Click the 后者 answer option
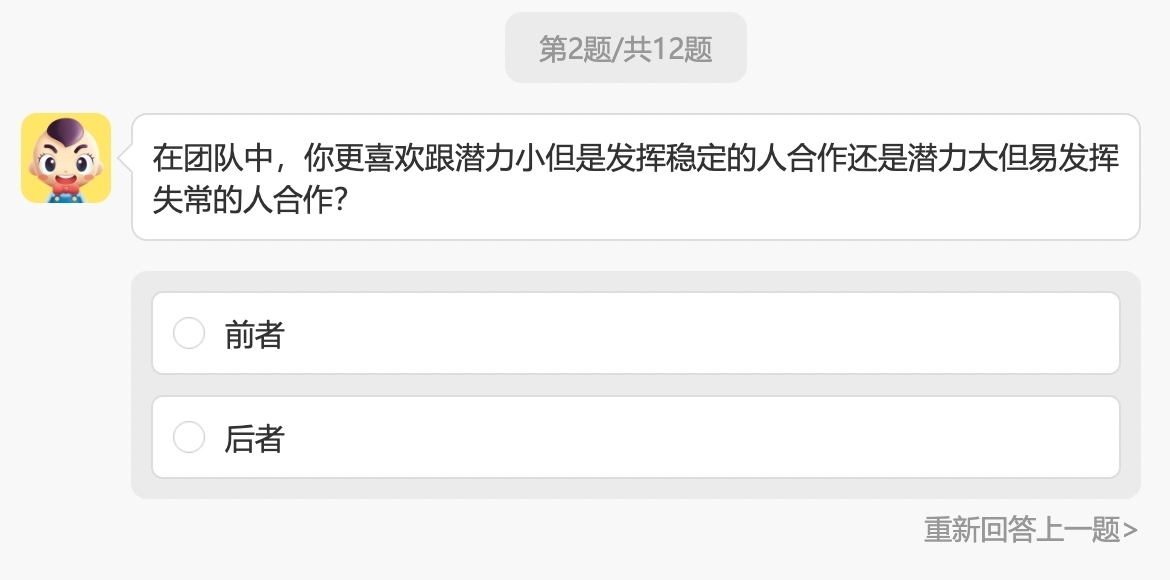The width and height of the screenshot is (1170, 580). (x=636, y=437)
